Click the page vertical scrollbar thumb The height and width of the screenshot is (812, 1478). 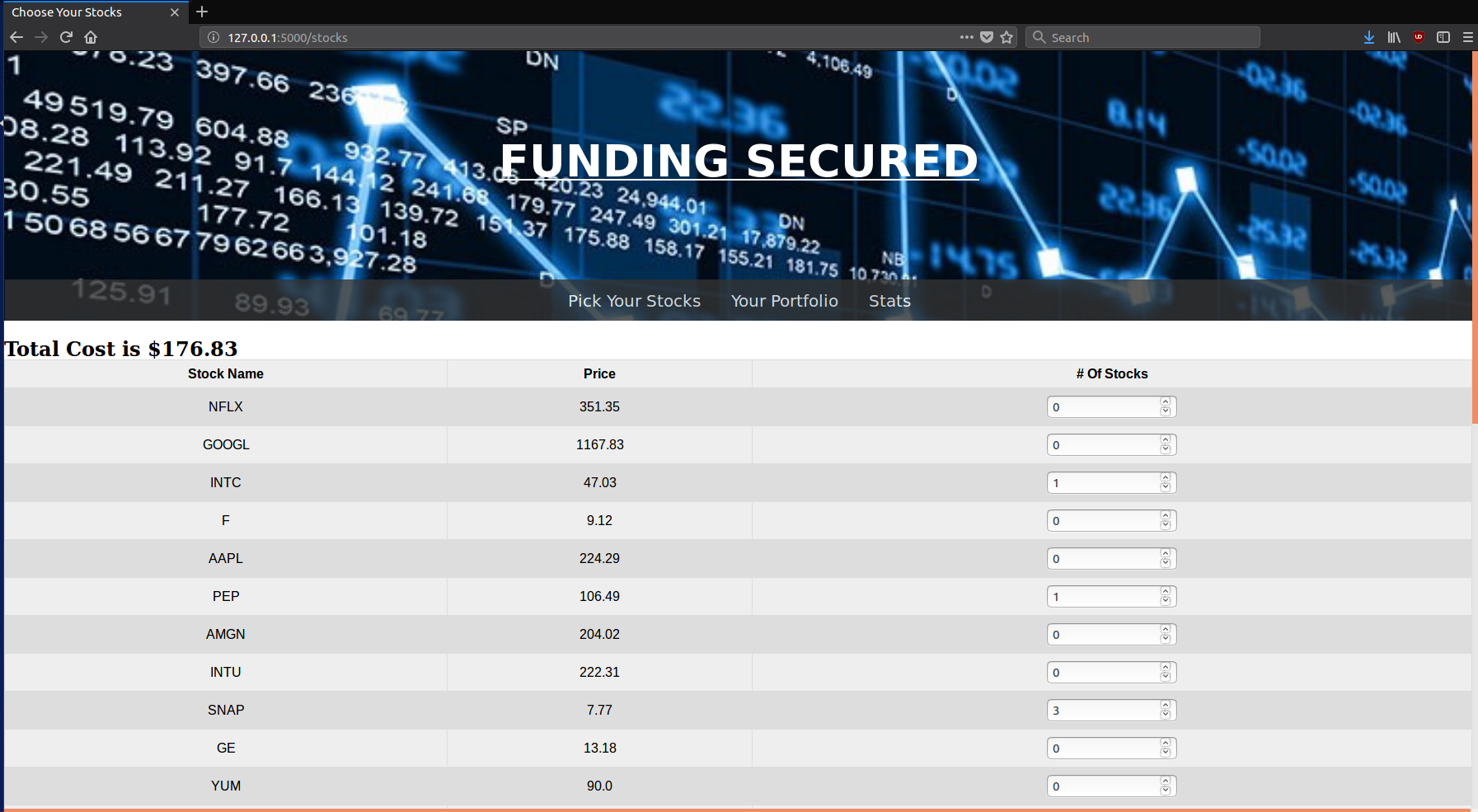pyautogui.click(x=1475, y=237)
